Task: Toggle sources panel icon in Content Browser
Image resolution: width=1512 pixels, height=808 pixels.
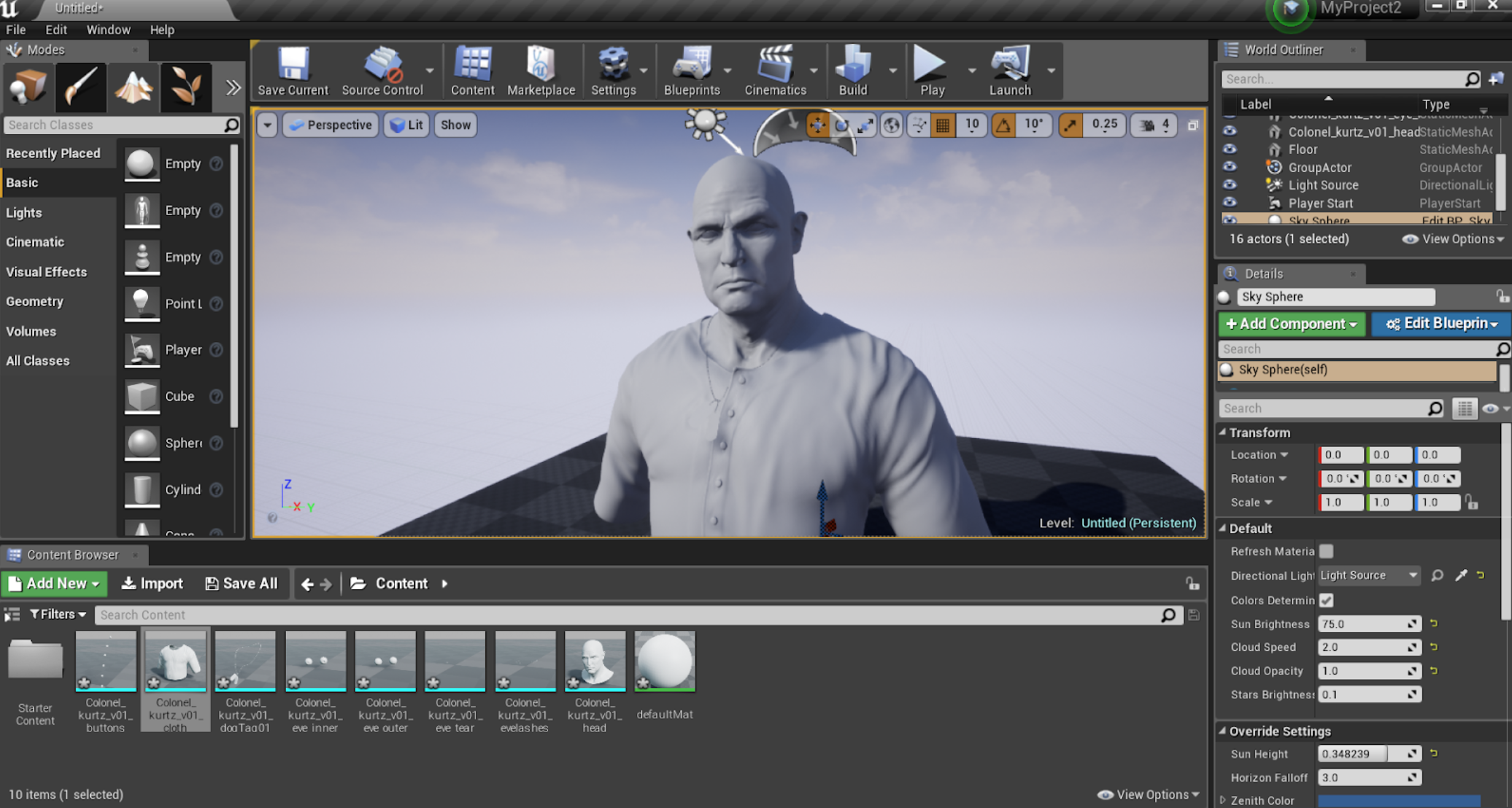Action: (12, 614)
